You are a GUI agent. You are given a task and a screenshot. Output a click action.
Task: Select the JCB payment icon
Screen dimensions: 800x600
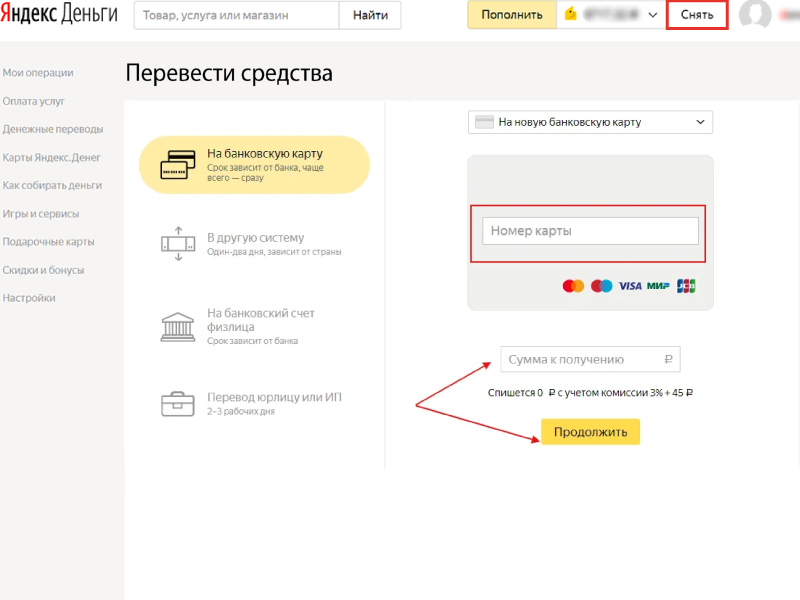point(687,285)
